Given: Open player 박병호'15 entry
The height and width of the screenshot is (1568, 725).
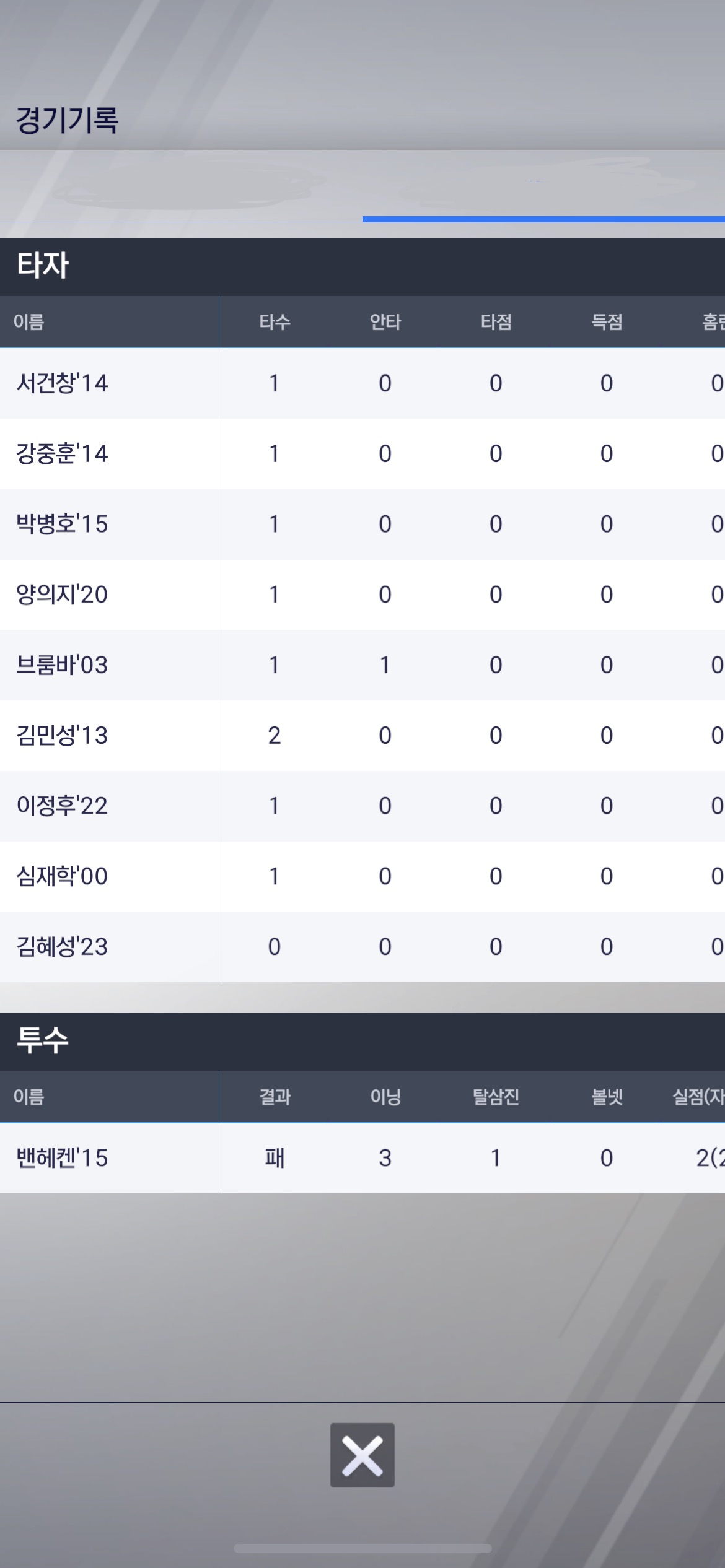Looking at the screenshot, I should [x=62, y=525].
